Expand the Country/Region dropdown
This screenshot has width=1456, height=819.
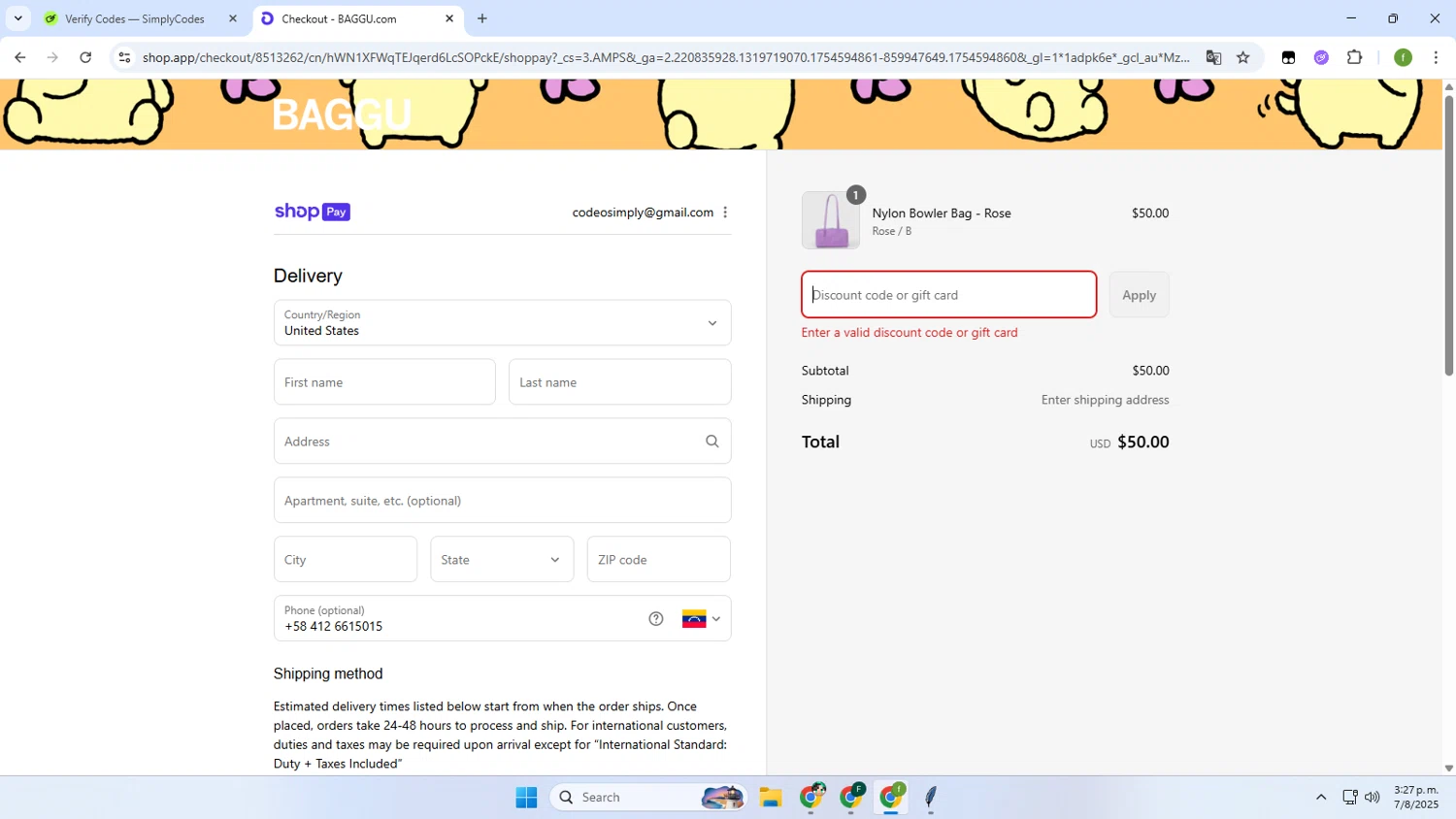coord(502,322)
